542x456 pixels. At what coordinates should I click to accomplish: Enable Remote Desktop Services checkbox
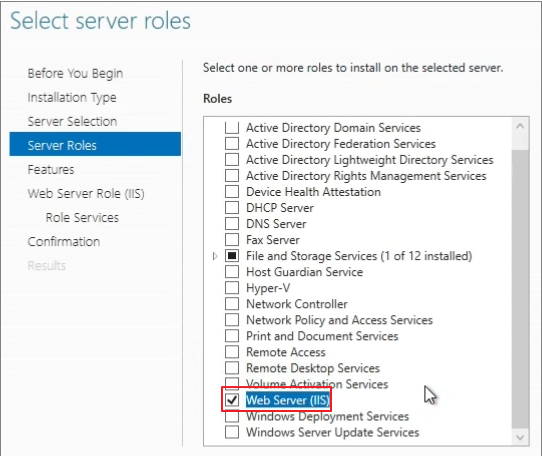click(x=232, y=368)
